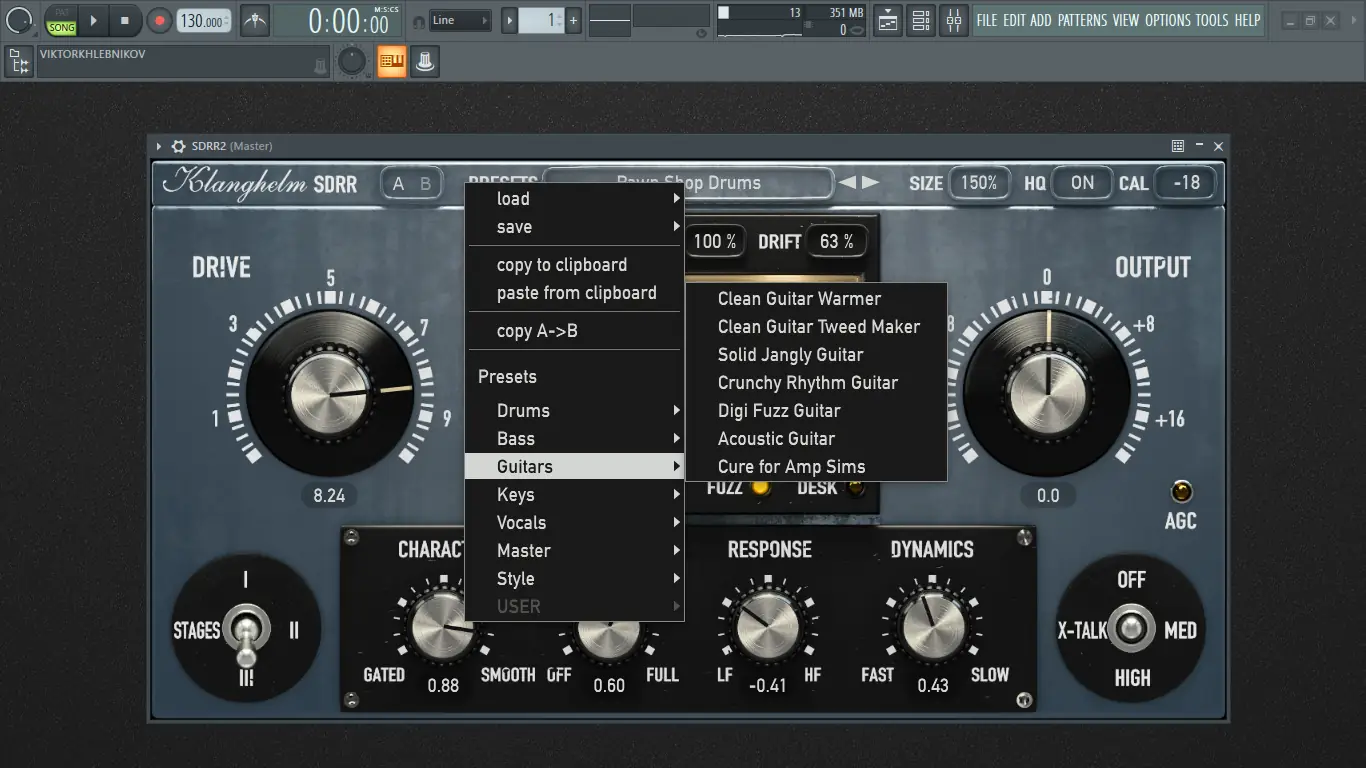Click the DRIVE knob
The width and height of the screenshot is (1366, 768).
point(330,393)
